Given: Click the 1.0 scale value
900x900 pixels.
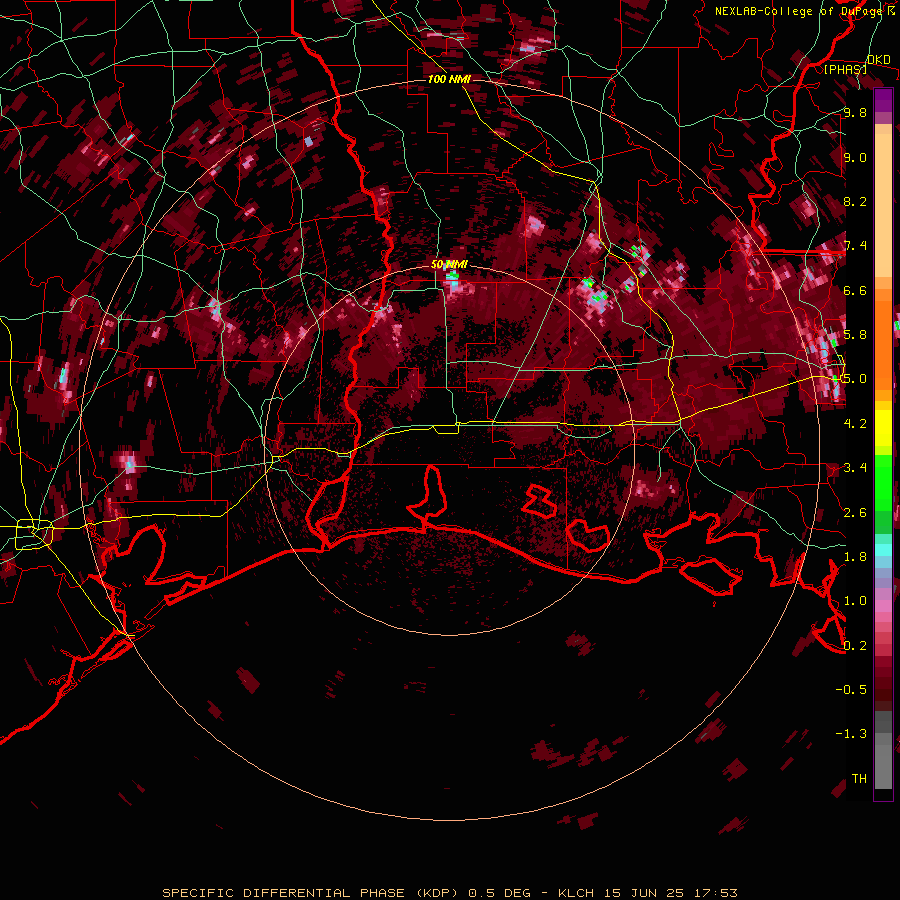Looking at the screenshot, I should [x=855, y=600].
